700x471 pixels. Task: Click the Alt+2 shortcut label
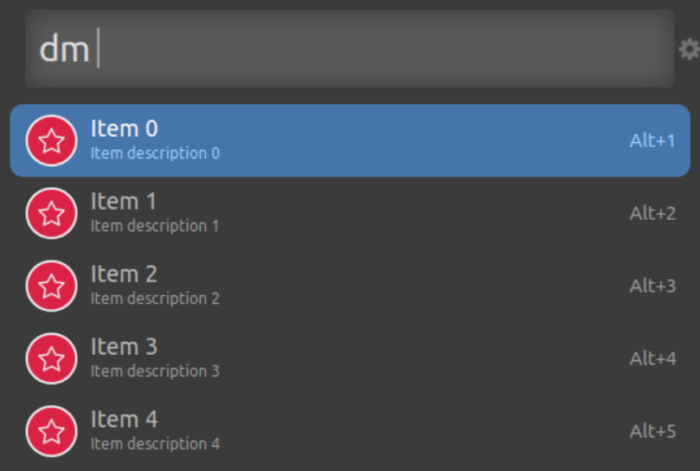click(652, 213)
